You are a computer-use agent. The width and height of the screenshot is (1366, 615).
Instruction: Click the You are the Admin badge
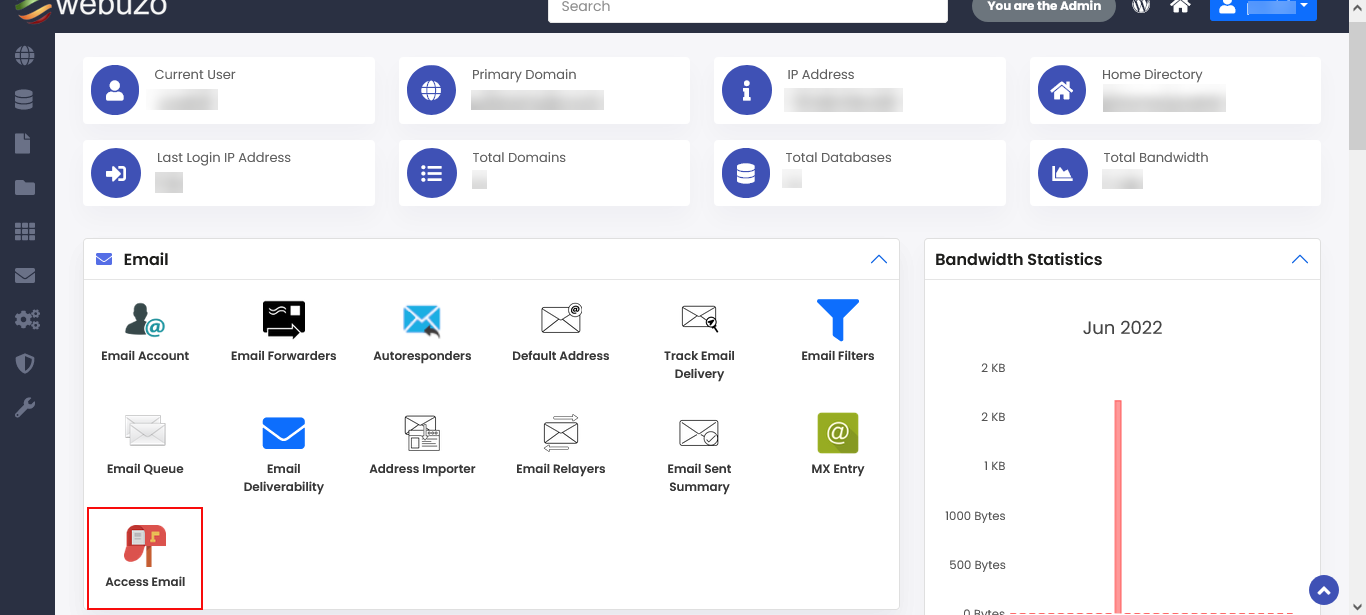1043,7
